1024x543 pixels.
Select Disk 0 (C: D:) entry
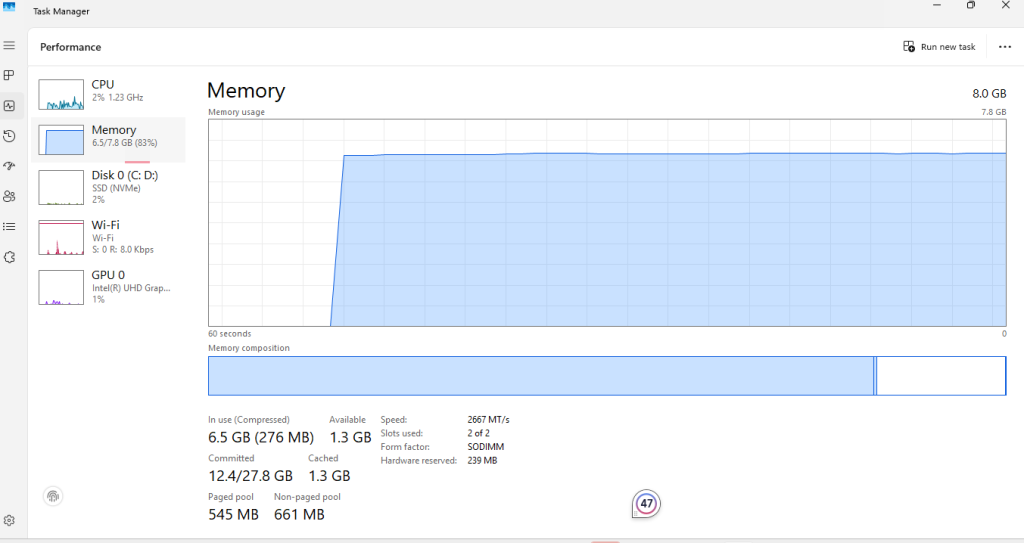[x=108, y=187]
